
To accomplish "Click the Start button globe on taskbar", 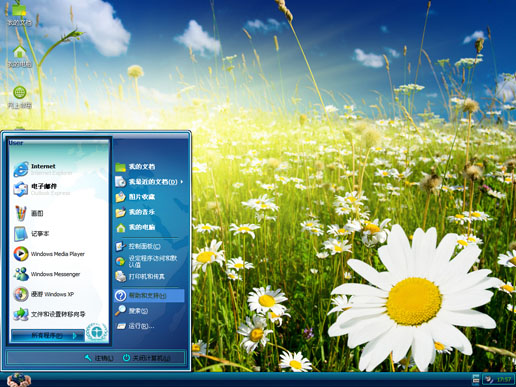I will coord(19,380).
